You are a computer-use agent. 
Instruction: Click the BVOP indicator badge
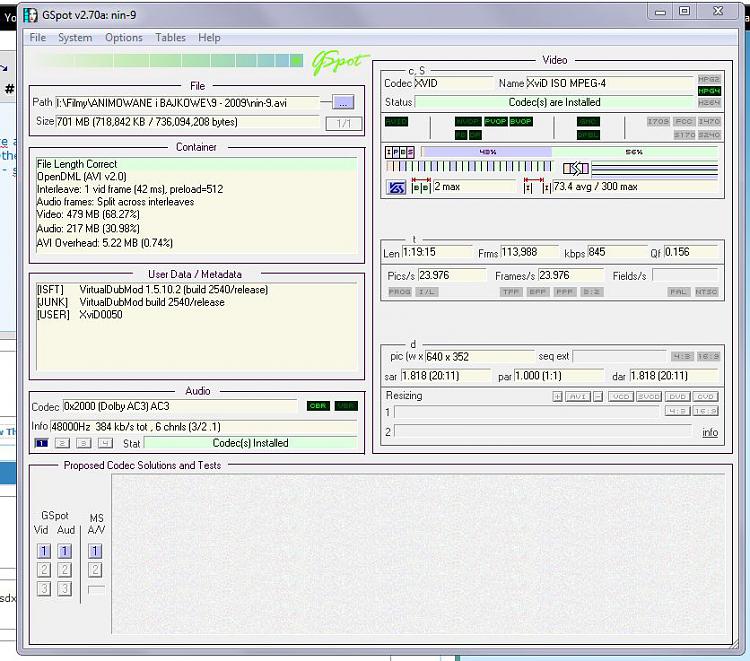(x=520, y=121)
